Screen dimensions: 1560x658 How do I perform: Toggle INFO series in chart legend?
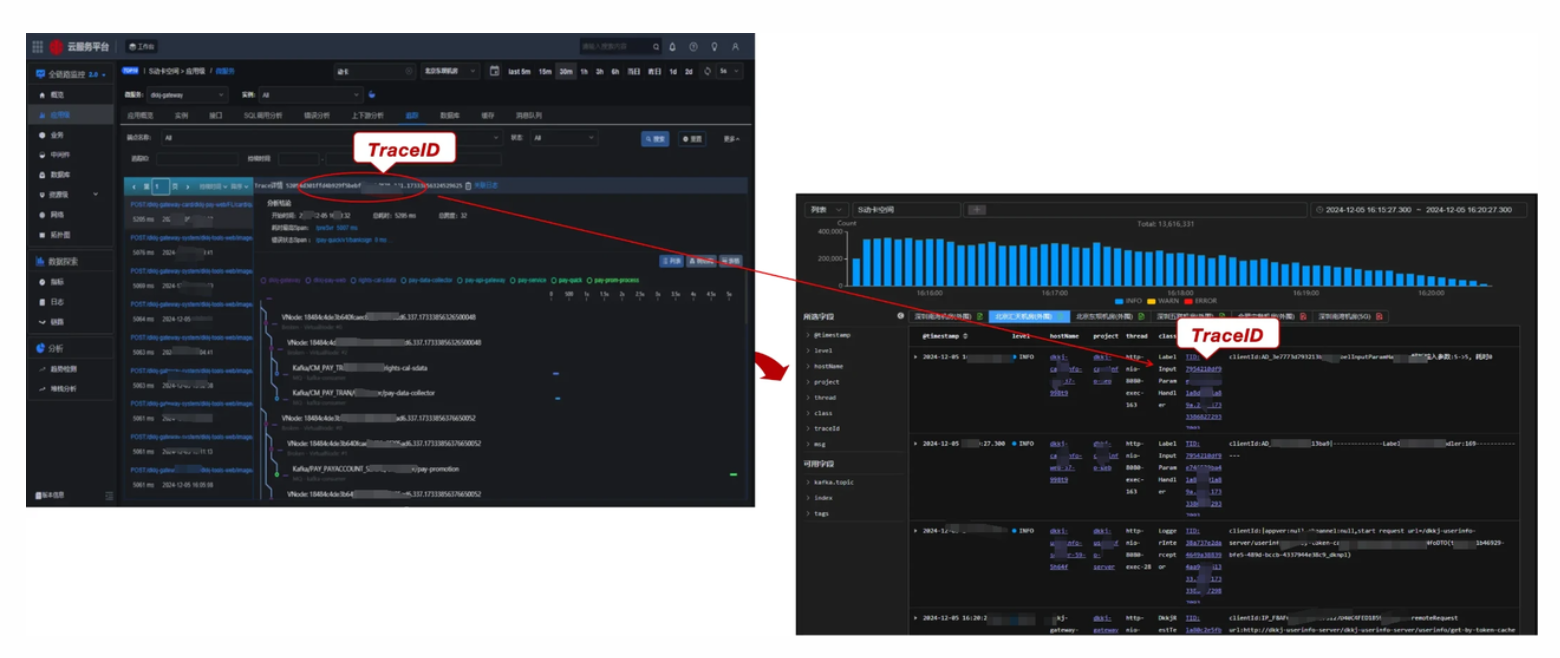(x=1130, y=301)
